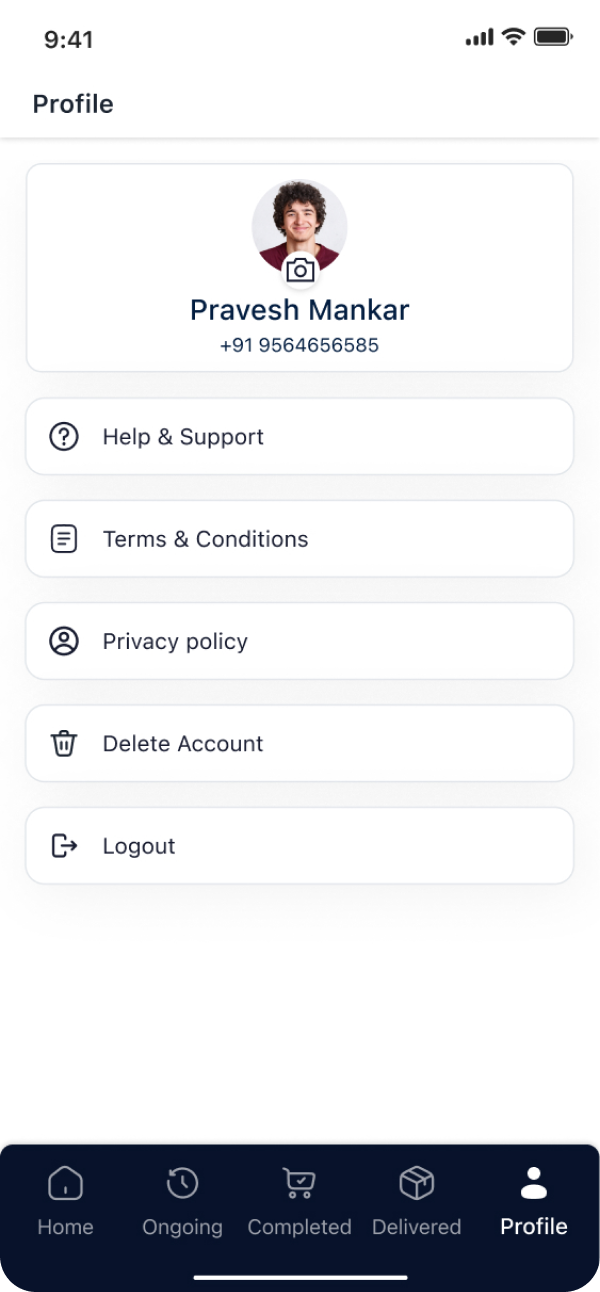Click the Help & Support question mark icon
Image resolution: width=600 pixels, height=1292 pixels.
pos(64,437)
